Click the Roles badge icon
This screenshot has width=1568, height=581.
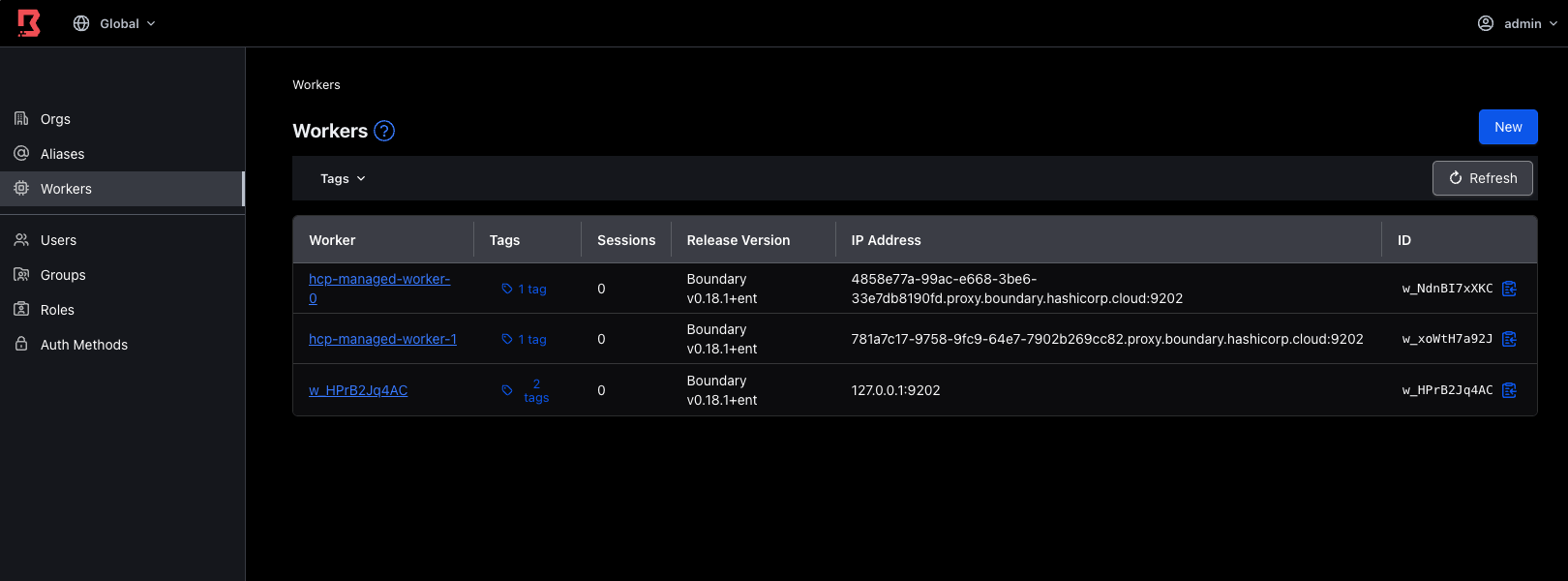tap(21, 309)
